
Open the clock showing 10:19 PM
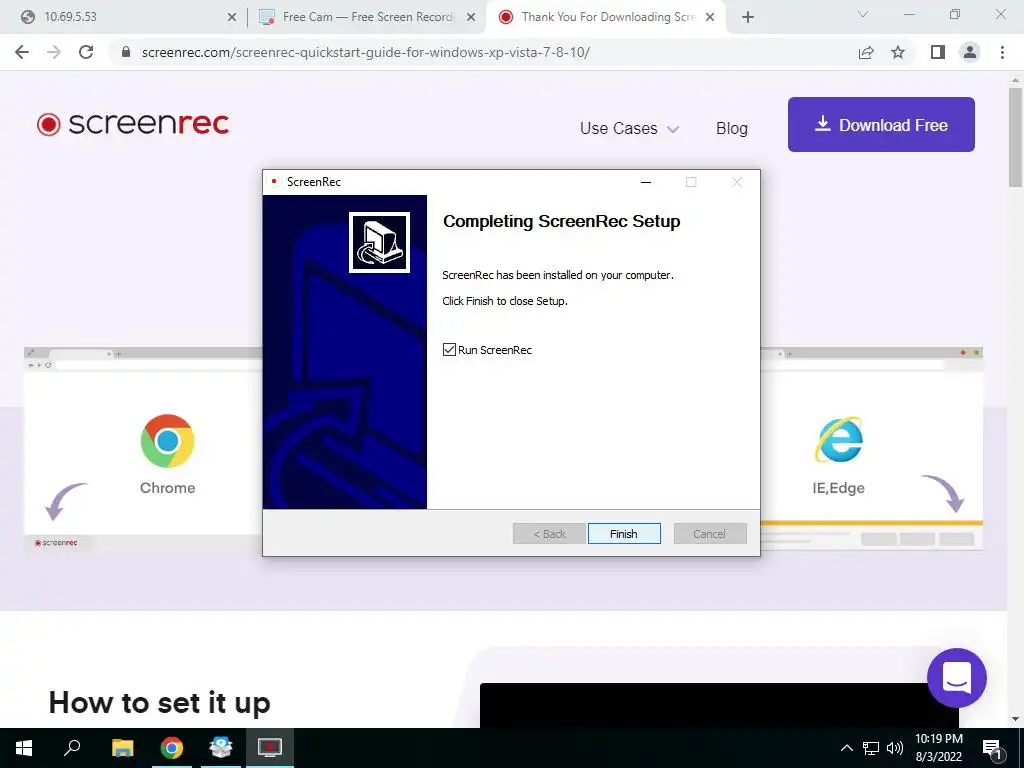(939, 748)
